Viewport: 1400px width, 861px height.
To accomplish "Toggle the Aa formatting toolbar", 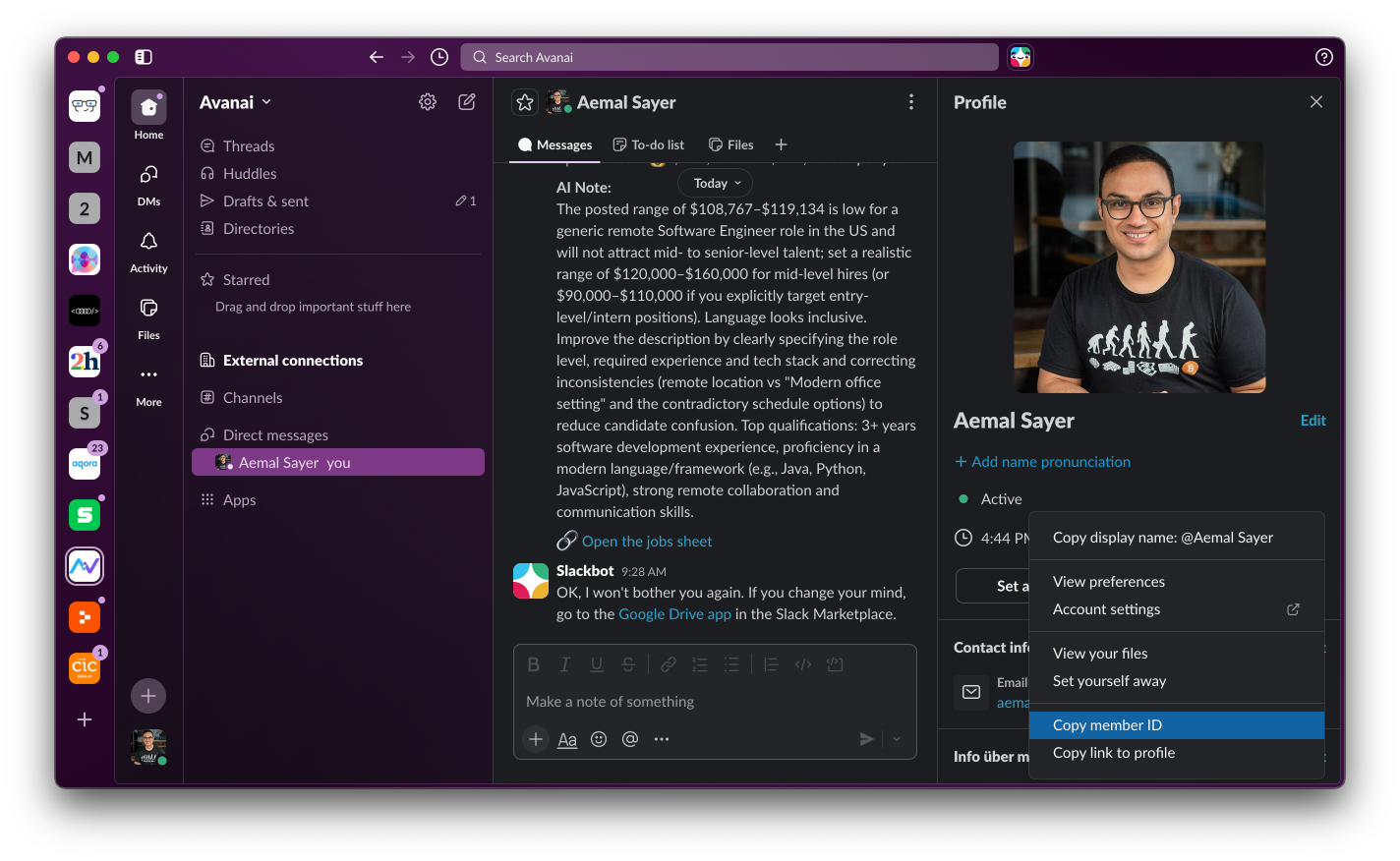I will click(567, 739).
